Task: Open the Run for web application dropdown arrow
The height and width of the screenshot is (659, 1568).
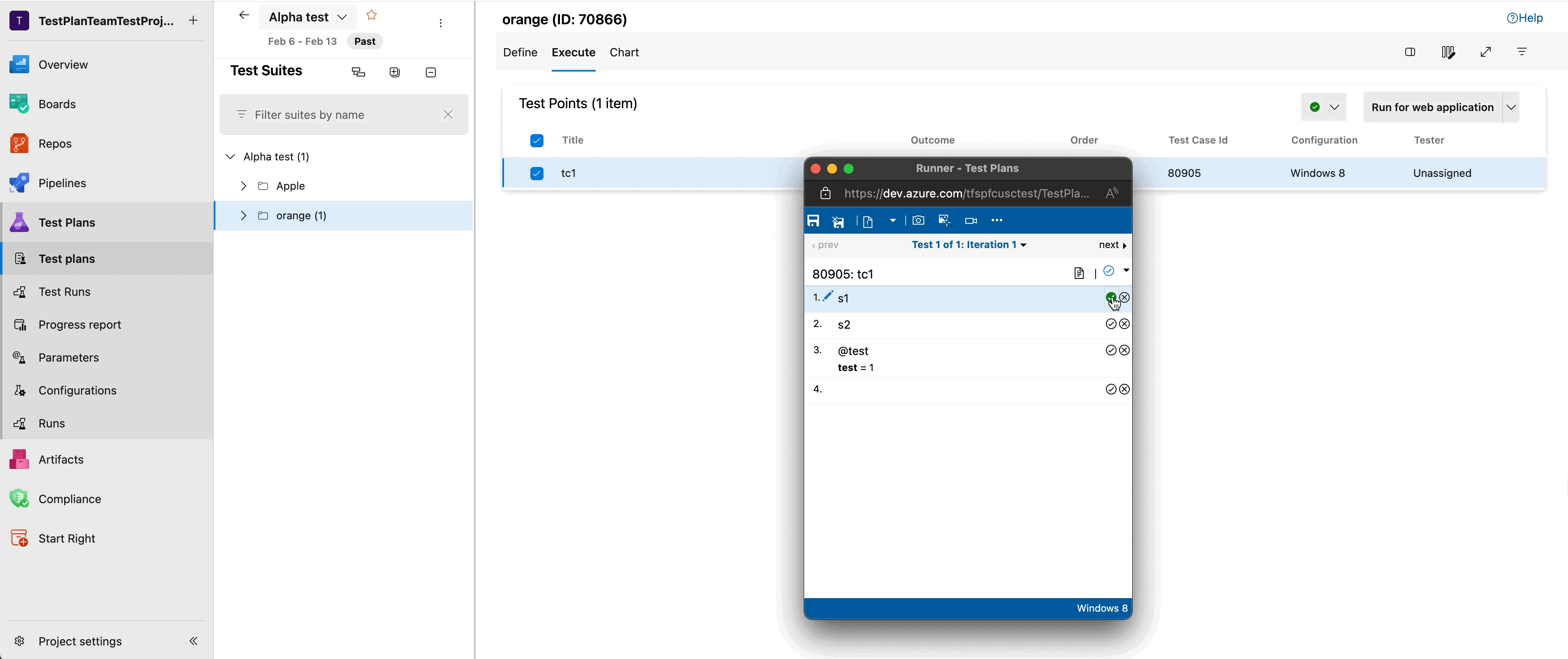Action: [1511, 107]
